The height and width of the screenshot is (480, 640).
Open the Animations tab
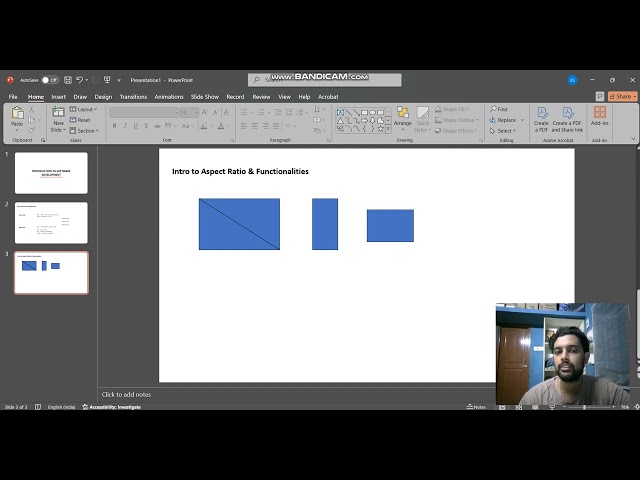point(169,97)
